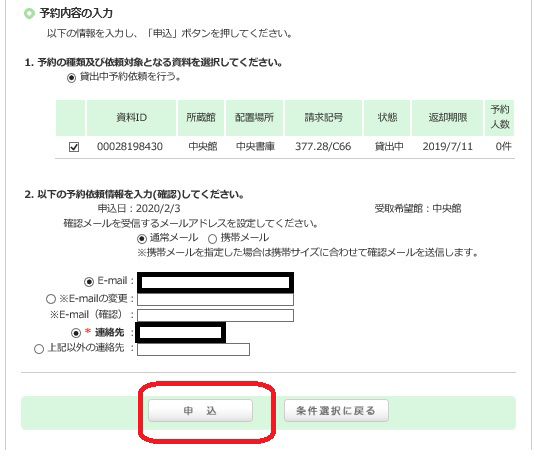Click the 資料ID column header
556x470 pixels.
pos(131,118)
